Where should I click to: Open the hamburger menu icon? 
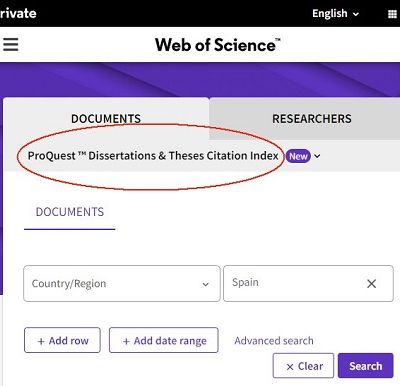pyautogui.click(x=10, y=44)
